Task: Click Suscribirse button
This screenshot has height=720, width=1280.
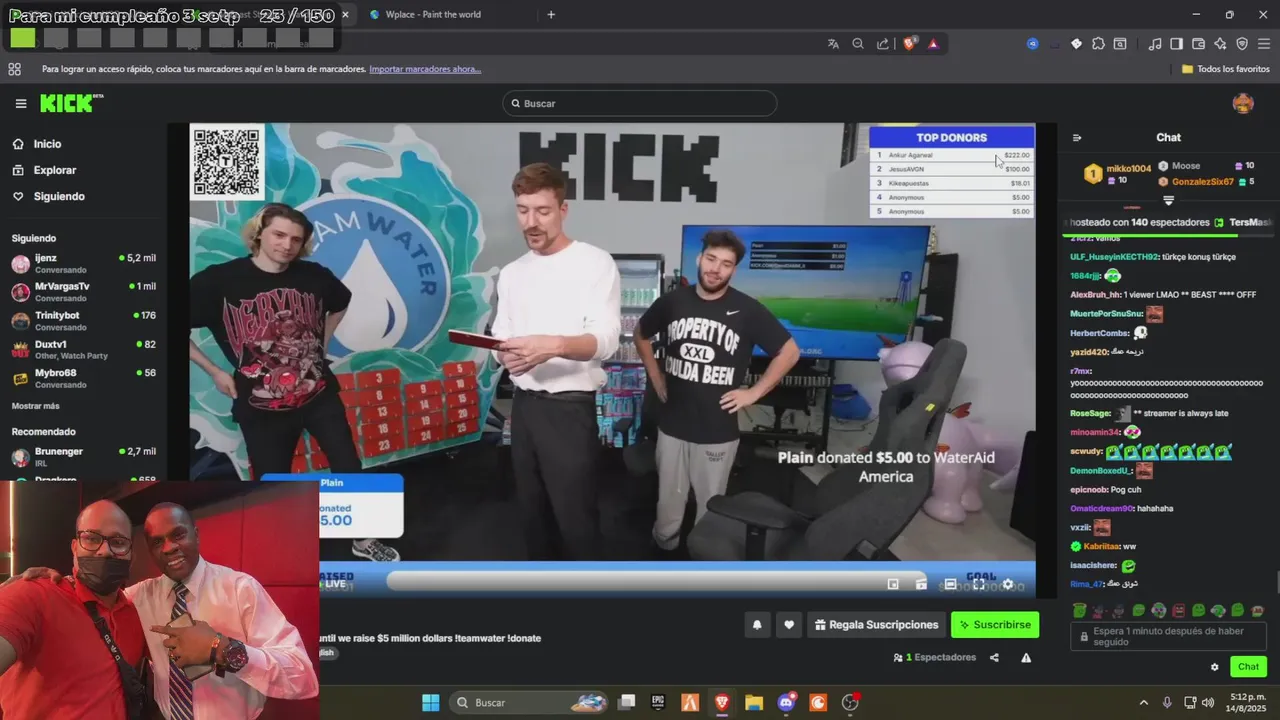Action: (x=995, y=625)
